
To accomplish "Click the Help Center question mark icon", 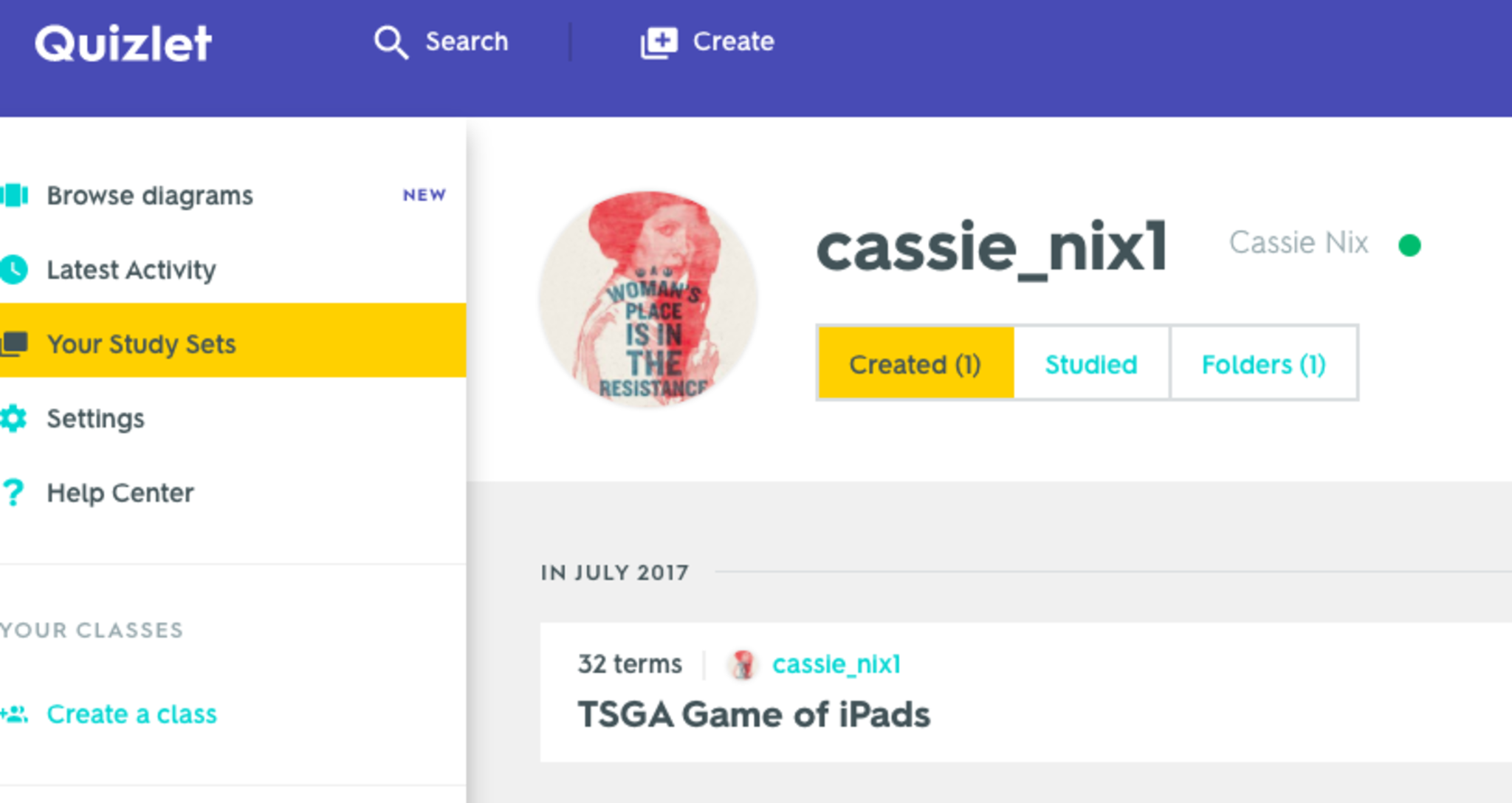I will click(x=13, y=493).
